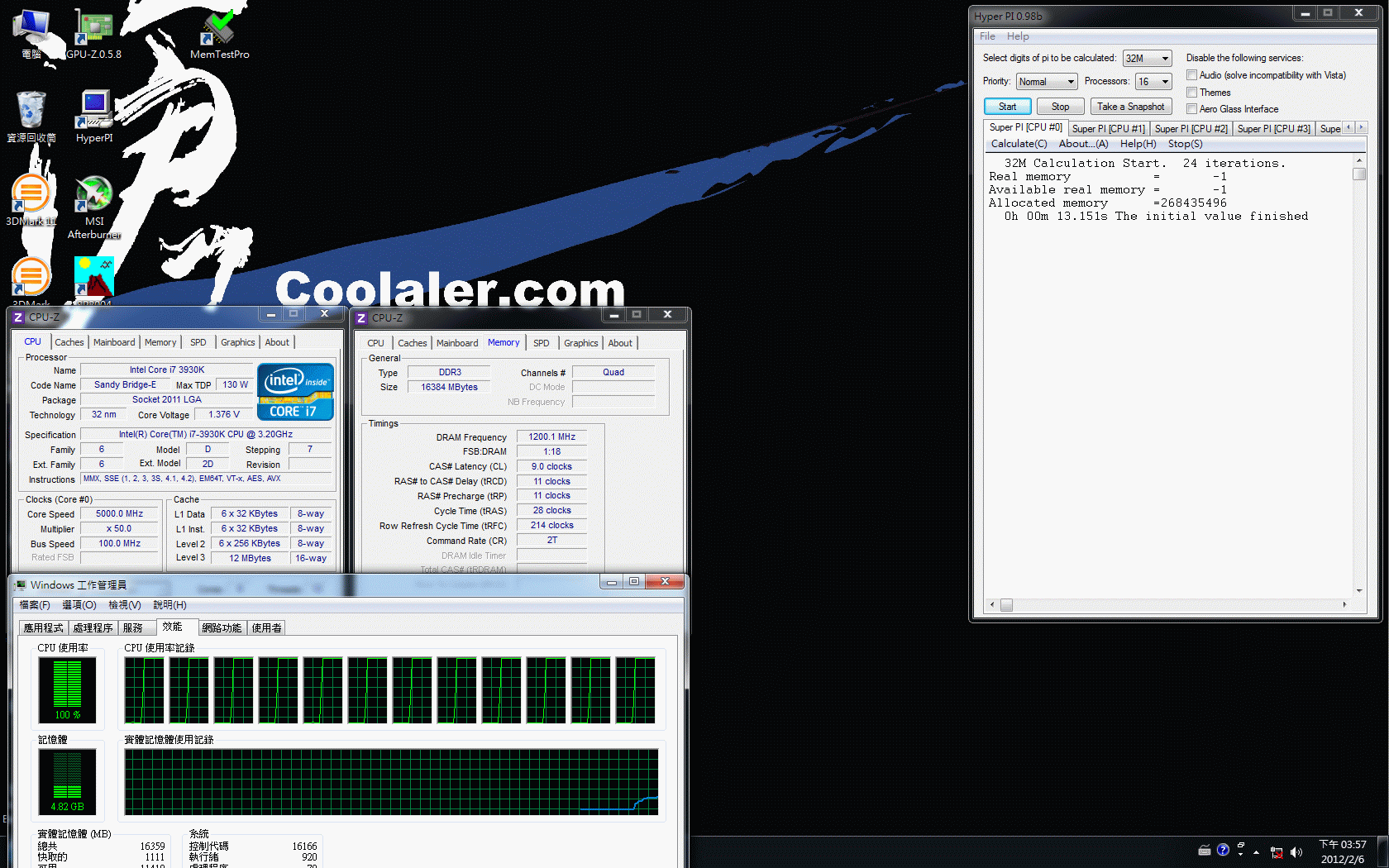Image resolution: width=1389 pixels, height=868 pixels.
Task: Switch to Caches tab in left CPU-Z
Action: point(69,342)
